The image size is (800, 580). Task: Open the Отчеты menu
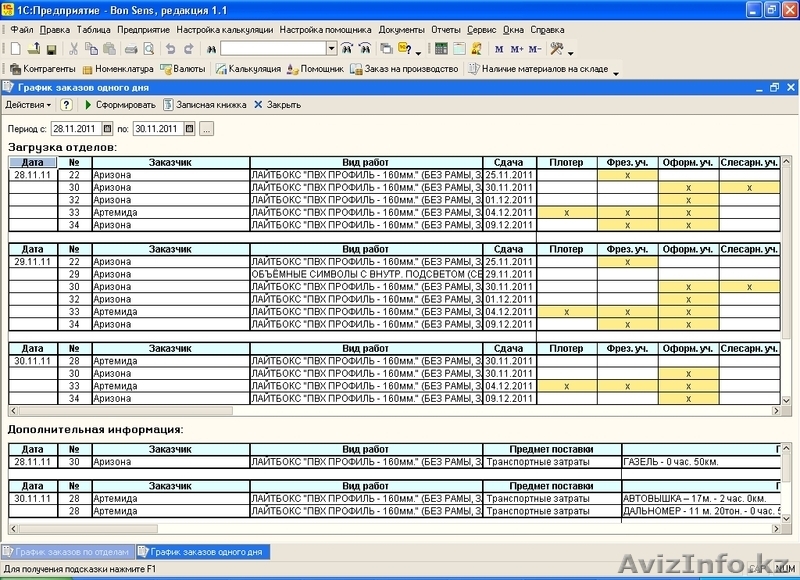pos(446,30)
